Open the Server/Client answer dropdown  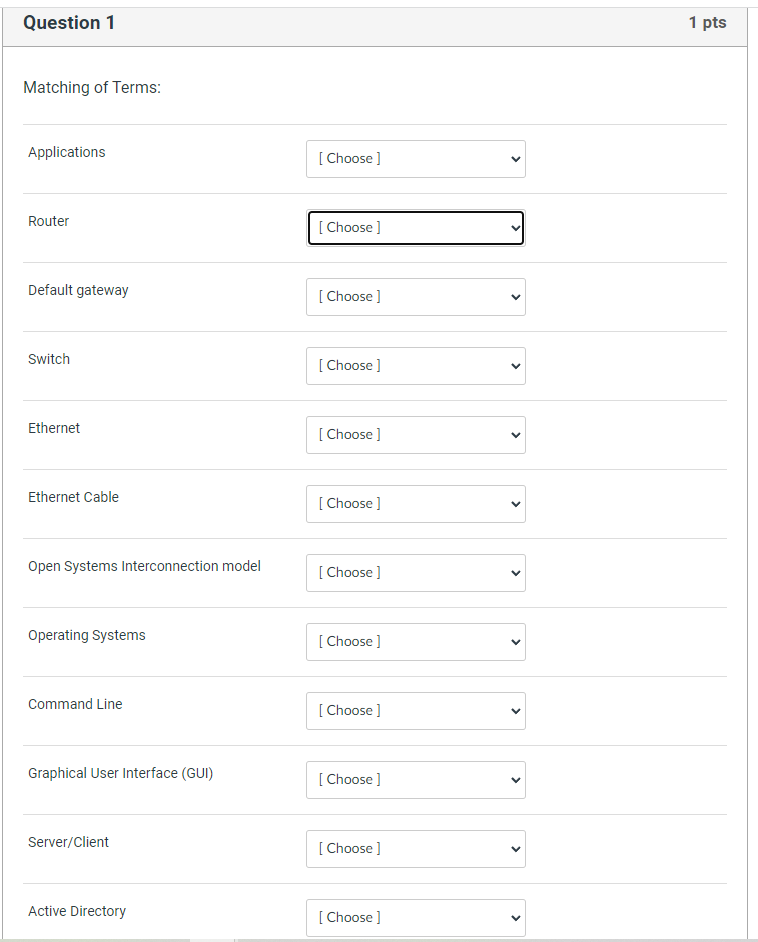[x=415, y=848]
